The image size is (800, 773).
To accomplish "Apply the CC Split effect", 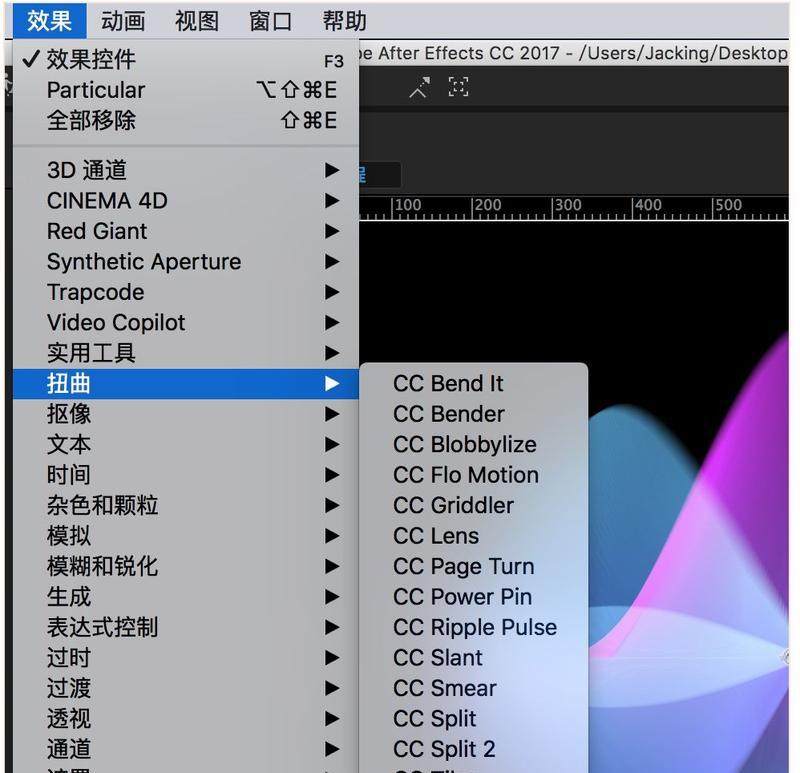I will click(474, 719).
